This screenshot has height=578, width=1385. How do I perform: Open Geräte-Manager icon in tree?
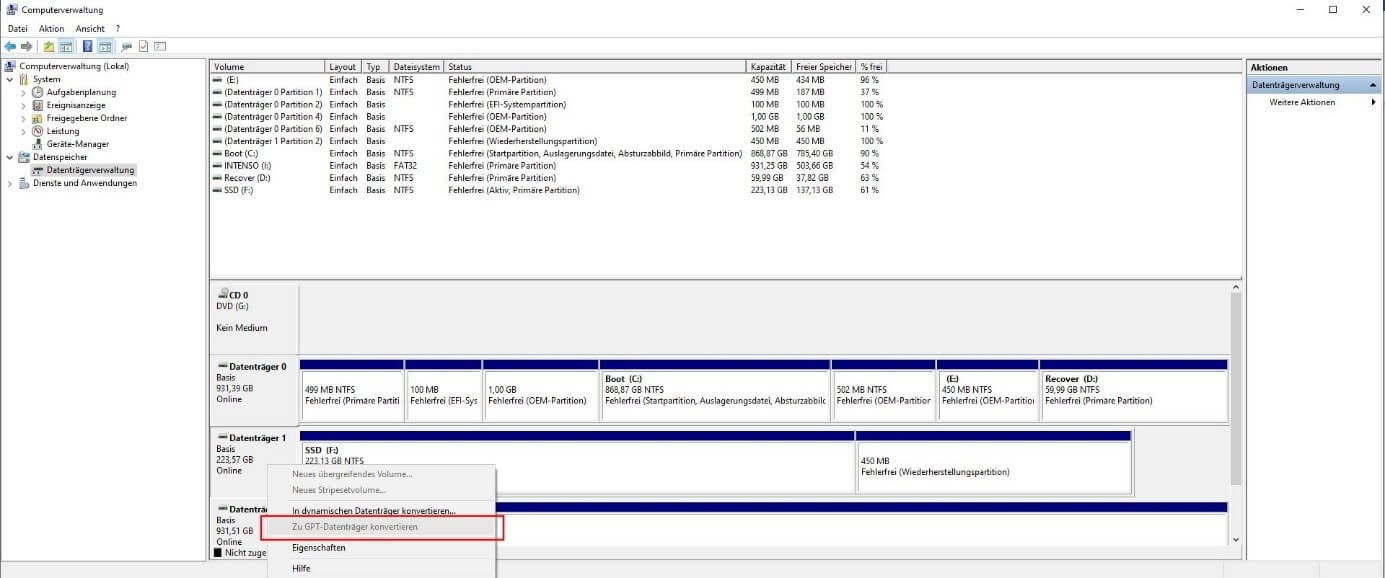coord(38,144)
